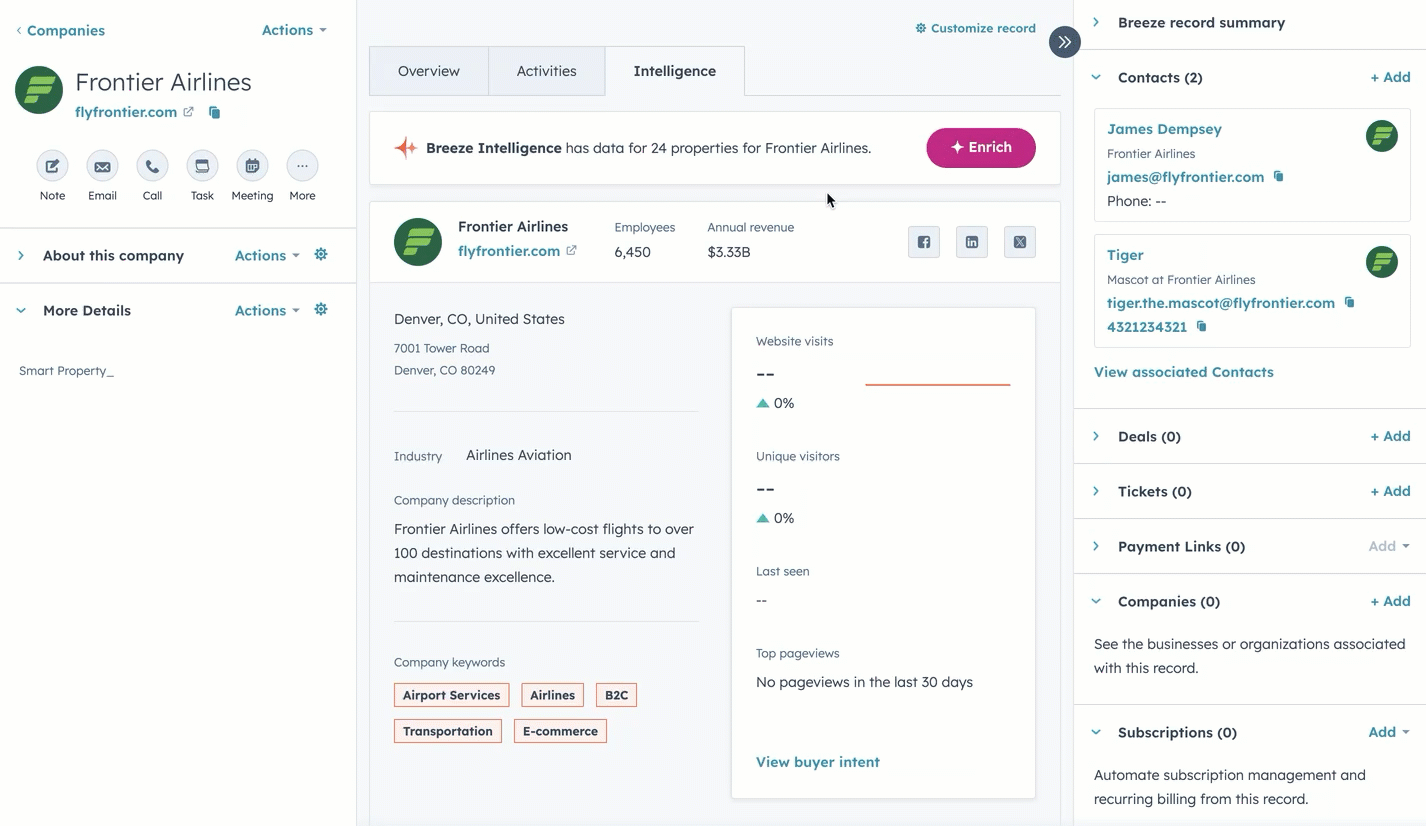Image resolution: width=1426 pixels, height=826 pixels.
Task: Expand the Tickets (0) section
Action: pyautogui.click(x=1096, y=491)
